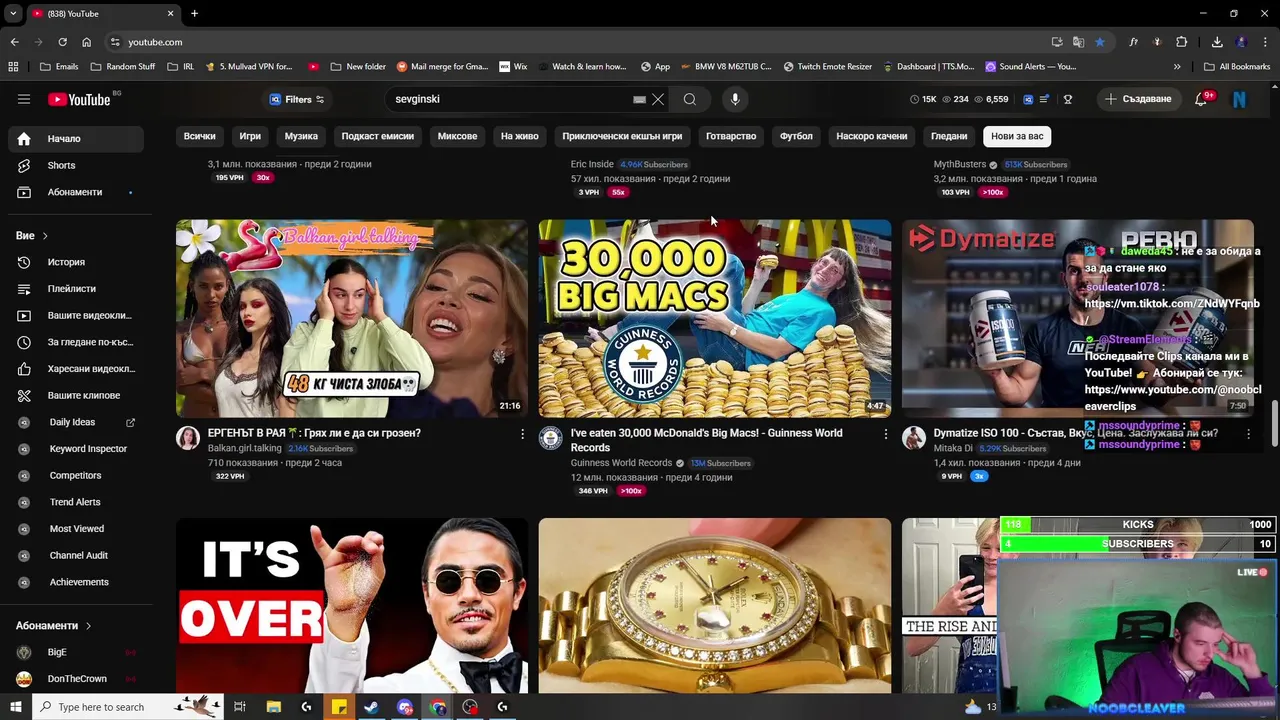Click the Windows taskbar search box
Screen dimensions: 1280x720
(127, 707)
